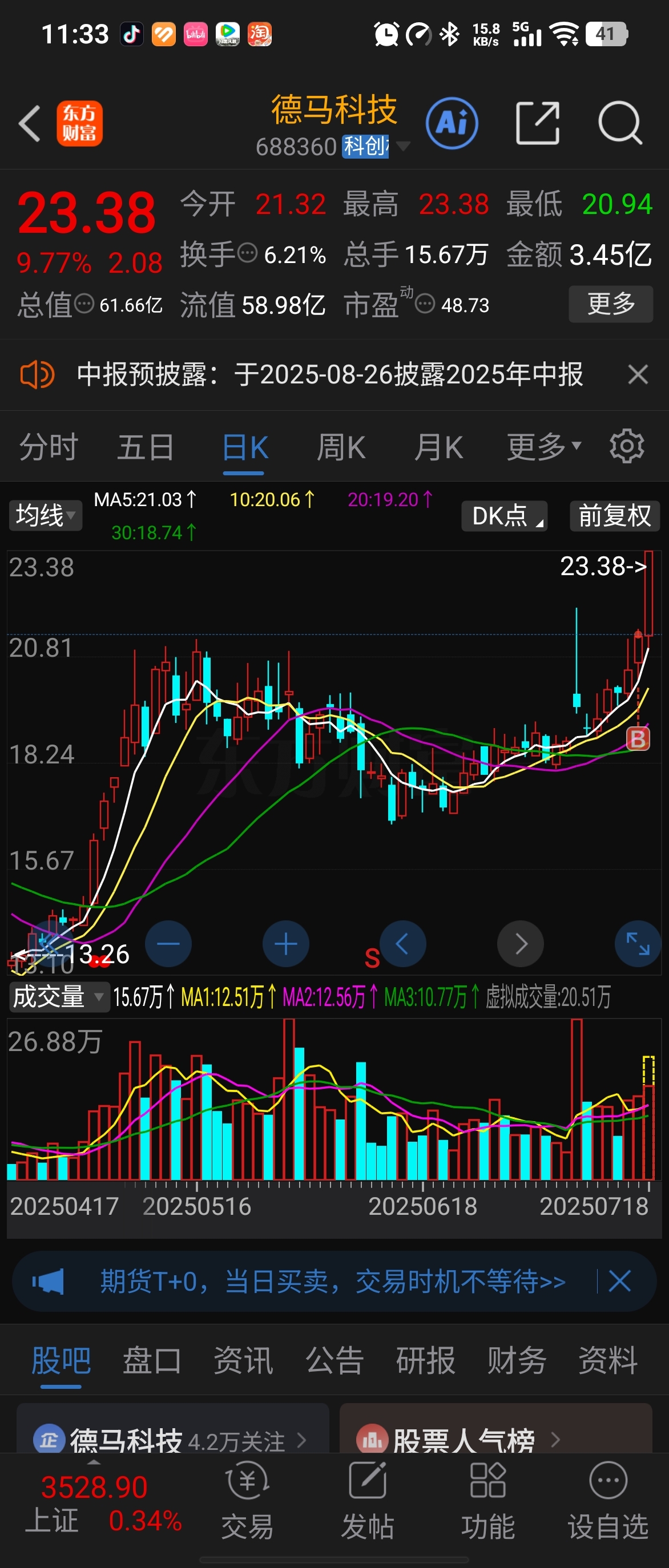The image size is (669, 1568).
Task: Open 成交量 indicator dropdown
Action: (x=59, y=997)
